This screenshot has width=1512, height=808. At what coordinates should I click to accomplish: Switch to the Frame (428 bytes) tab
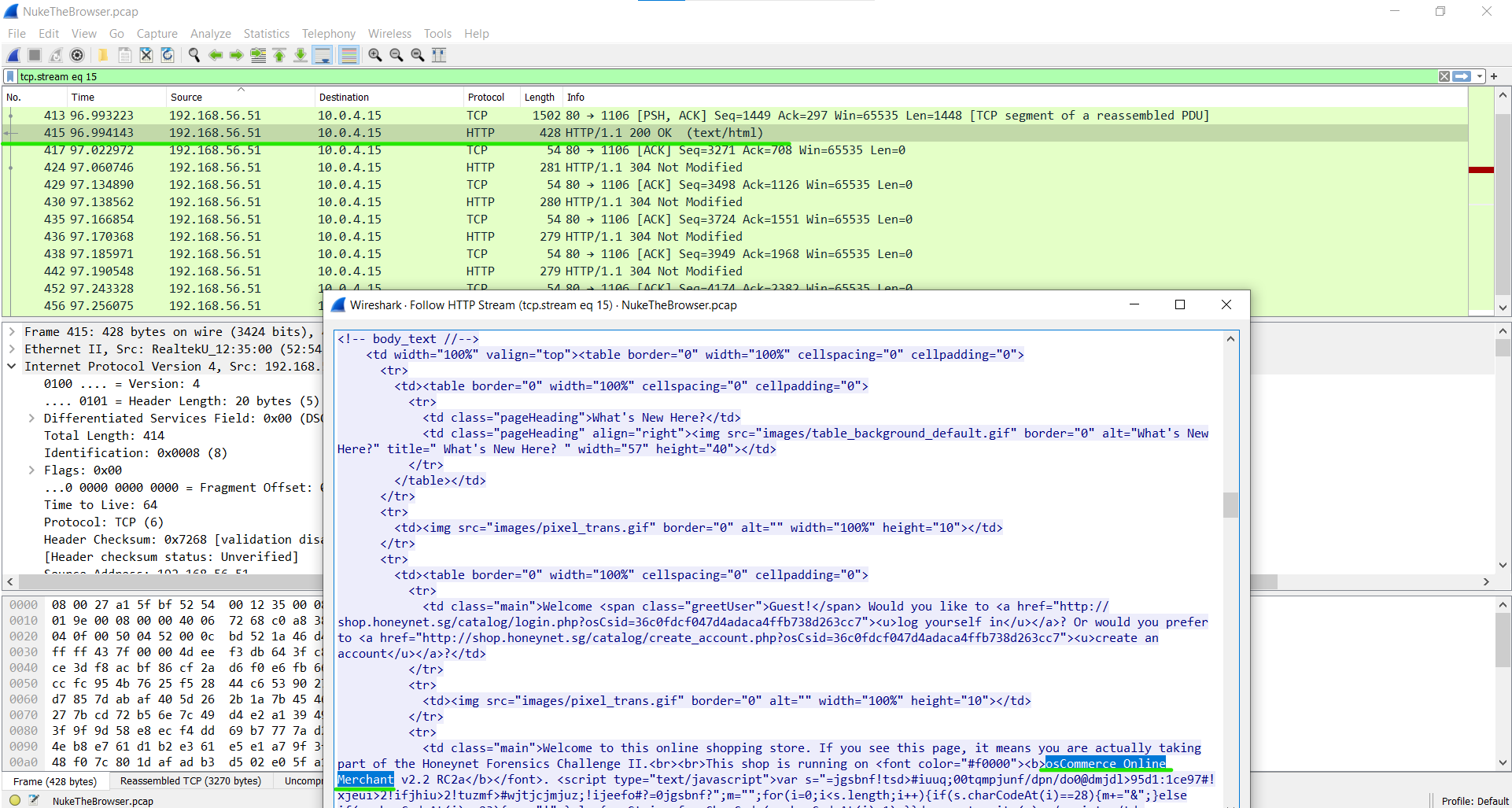[x=55, y=781]
